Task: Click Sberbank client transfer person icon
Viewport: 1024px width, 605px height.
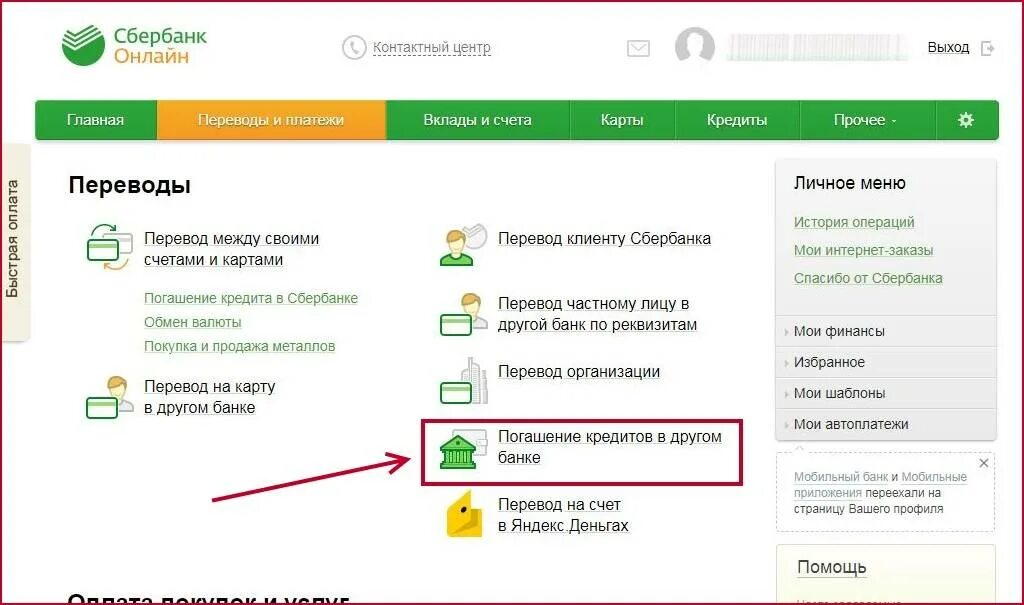Action: click(464, 244)
